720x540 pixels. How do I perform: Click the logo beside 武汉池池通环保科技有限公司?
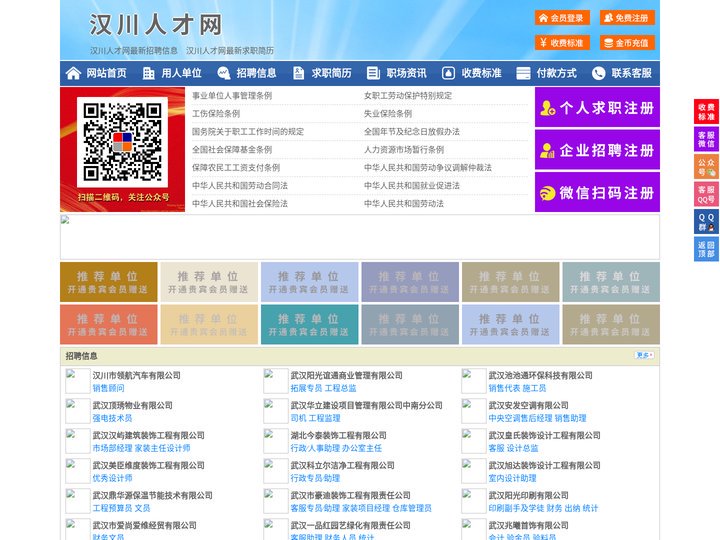[x=473, y=381]
